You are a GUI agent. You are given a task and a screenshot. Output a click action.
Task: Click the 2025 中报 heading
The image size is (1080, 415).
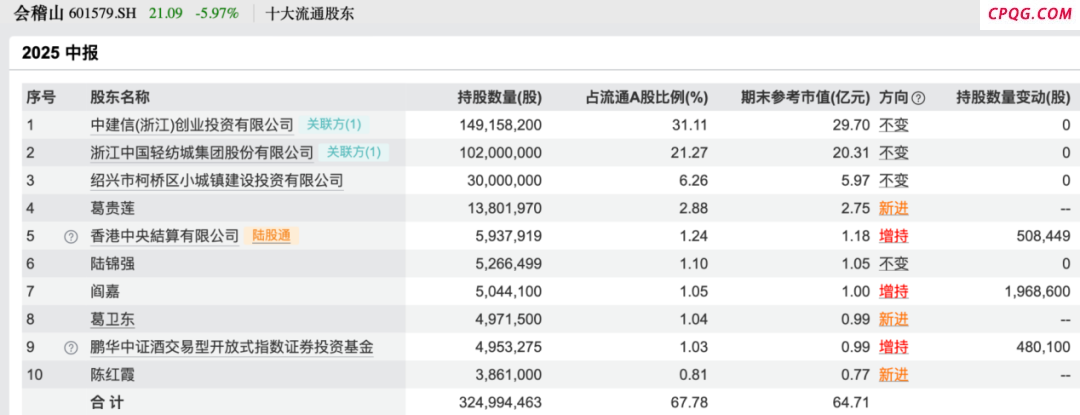[x=60, y=54]
